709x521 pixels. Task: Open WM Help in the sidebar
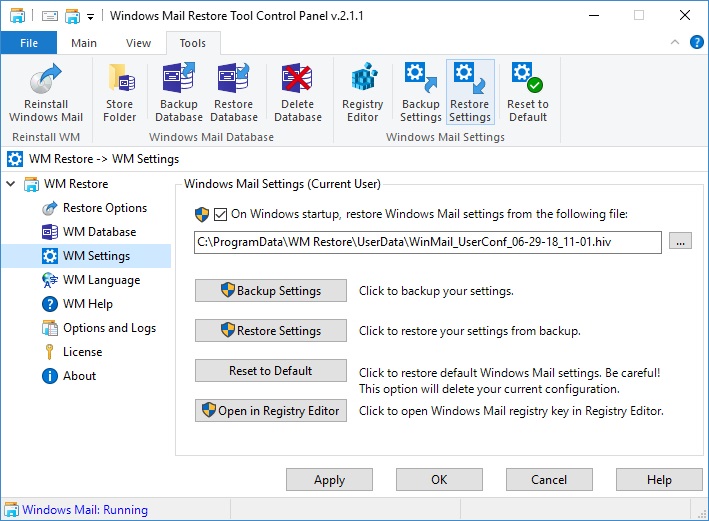coord(88,304)
